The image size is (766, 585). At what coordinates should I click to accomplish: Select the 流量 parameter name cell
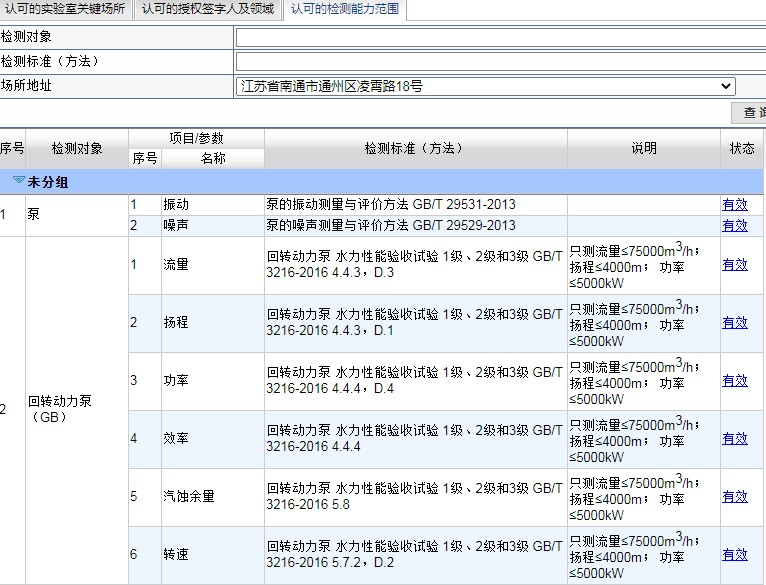[213, 265]
